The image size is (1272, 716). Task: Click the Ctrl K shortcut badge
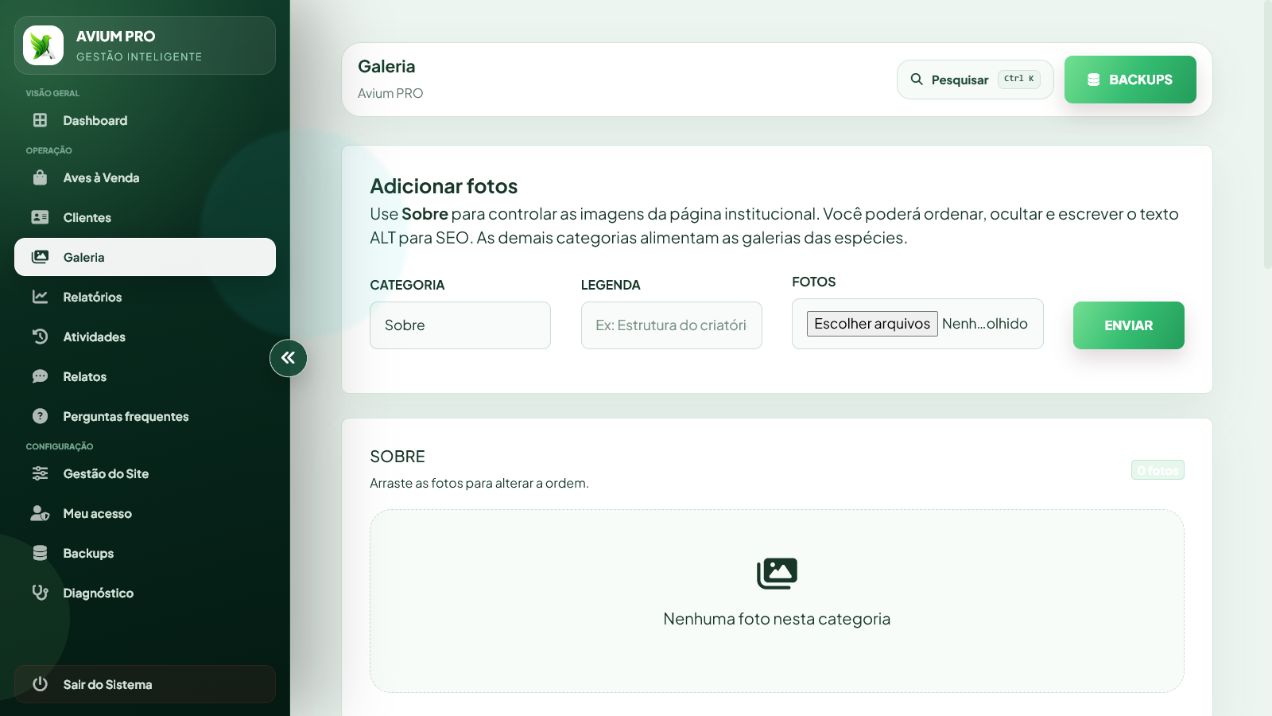tap(1019, 79)
